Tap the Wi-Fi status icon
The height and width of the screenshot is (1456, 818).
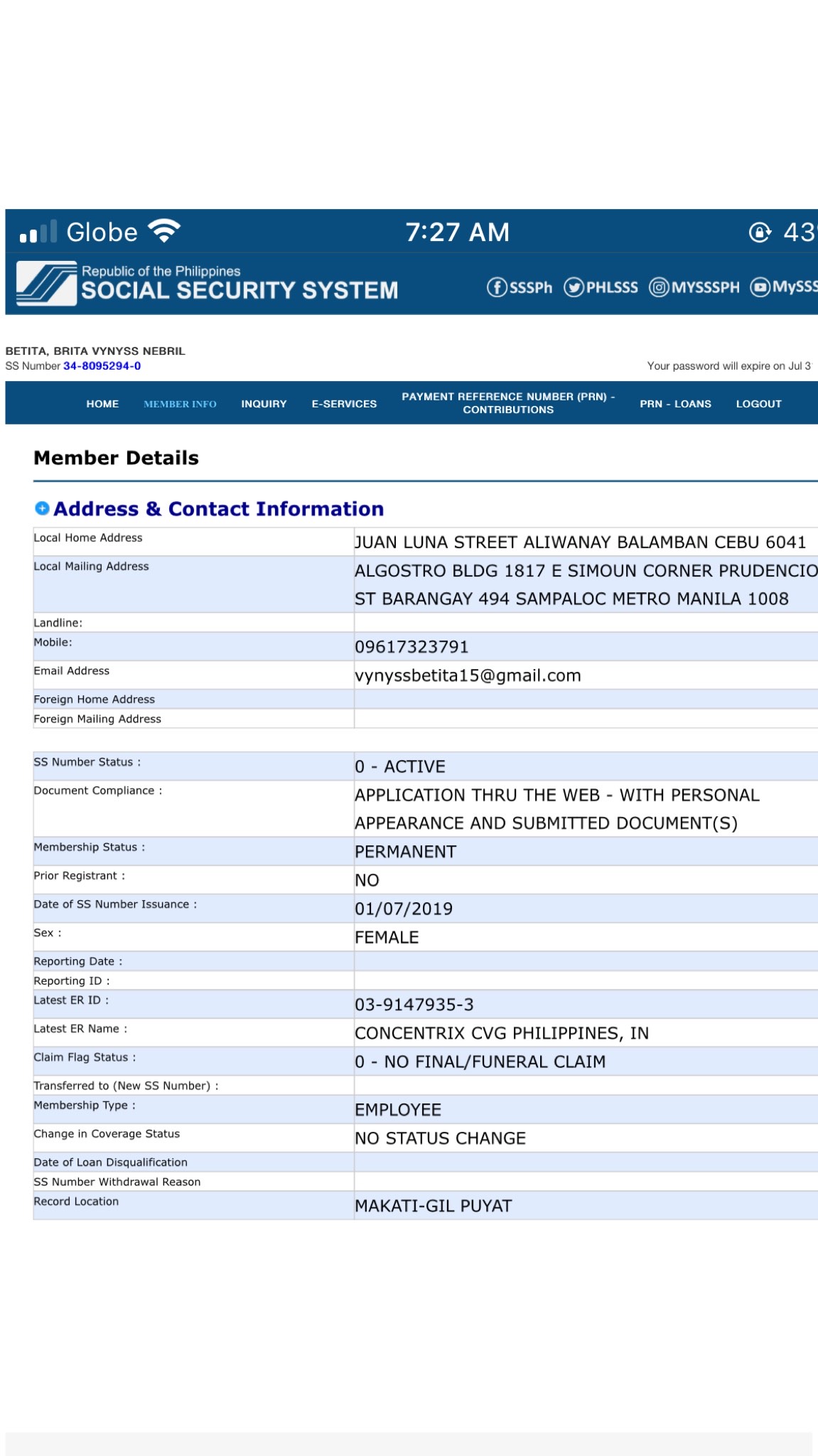click(x=164, y=232)
